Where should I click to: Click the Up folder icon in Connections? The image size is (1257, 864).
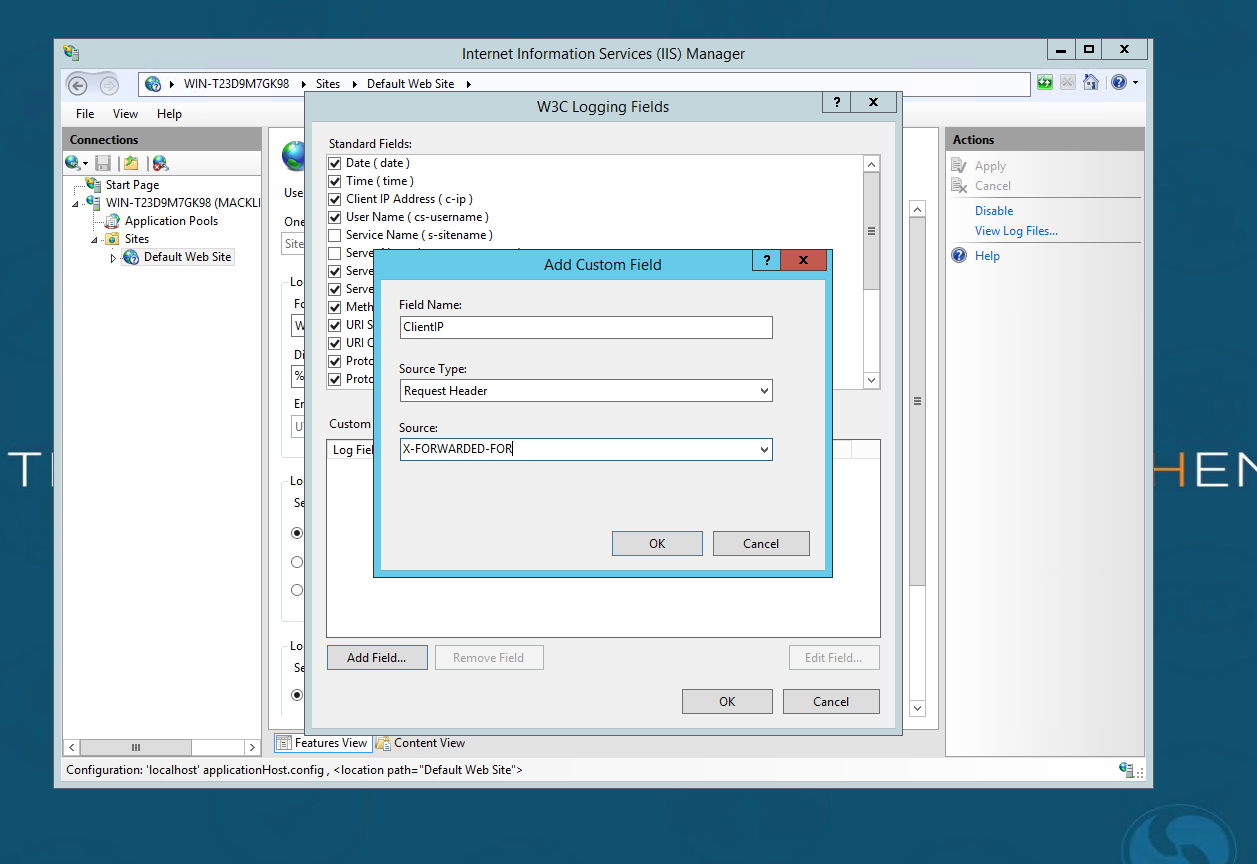(x=131, y=163)
